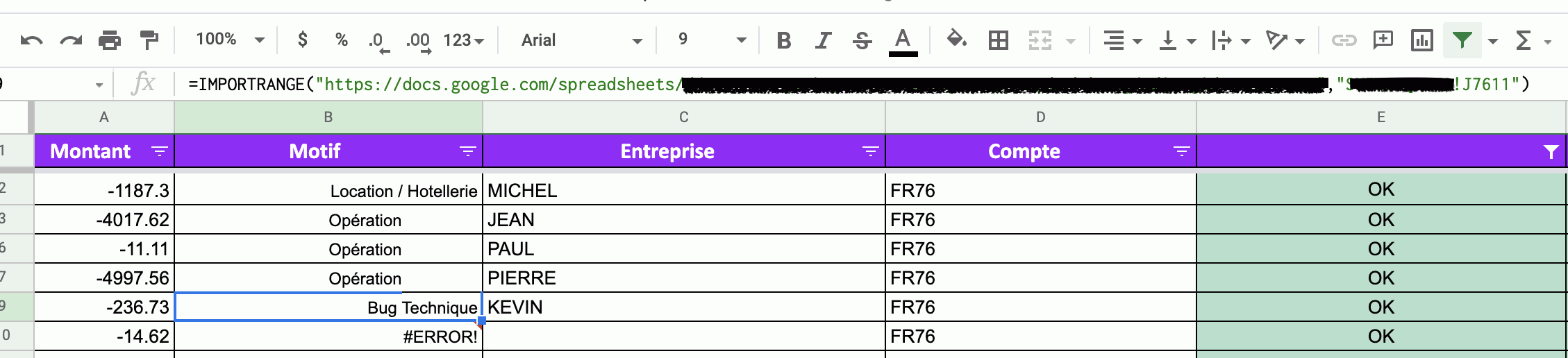Image resolution: width=1568 pixels, height=358 pixels.
Task: Click the Undo arrow icon
Action: coord(31,40)
